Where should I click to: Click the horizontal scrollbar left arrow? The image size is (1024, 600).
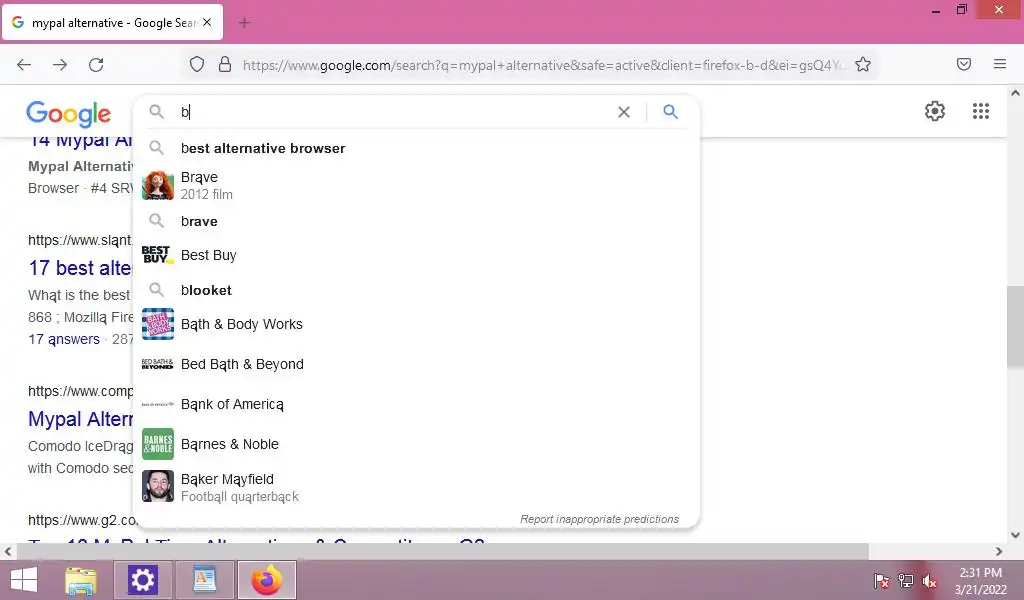click(x=8, y=552)
